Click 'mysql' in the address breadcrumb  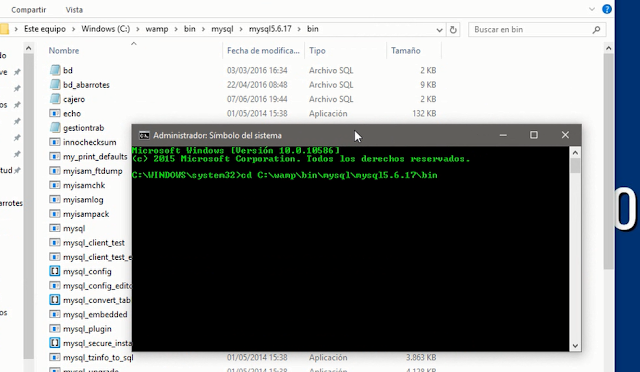tap(222, 29)
